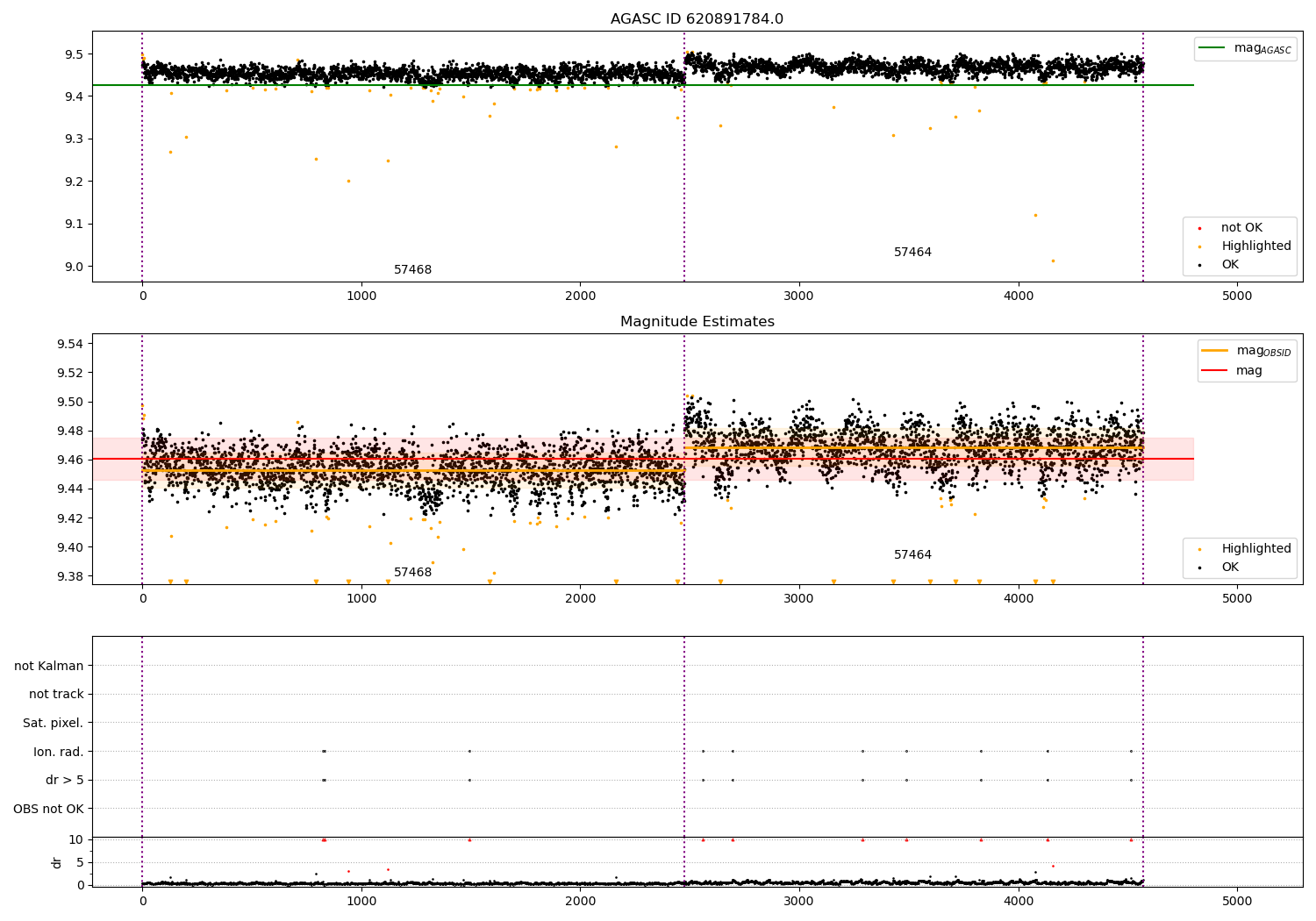
Task: Click the 'OBS not OK' row label
Action: [x=48, y=809]
